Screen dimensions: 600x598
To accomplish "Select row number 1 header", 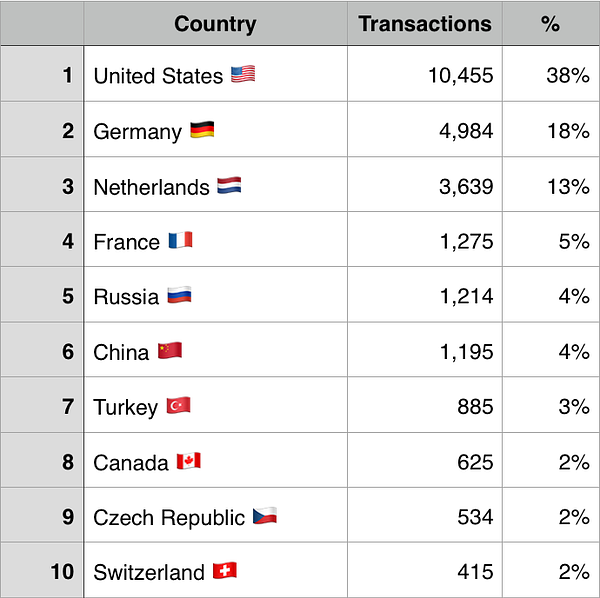I will click(x=42, y=76).
